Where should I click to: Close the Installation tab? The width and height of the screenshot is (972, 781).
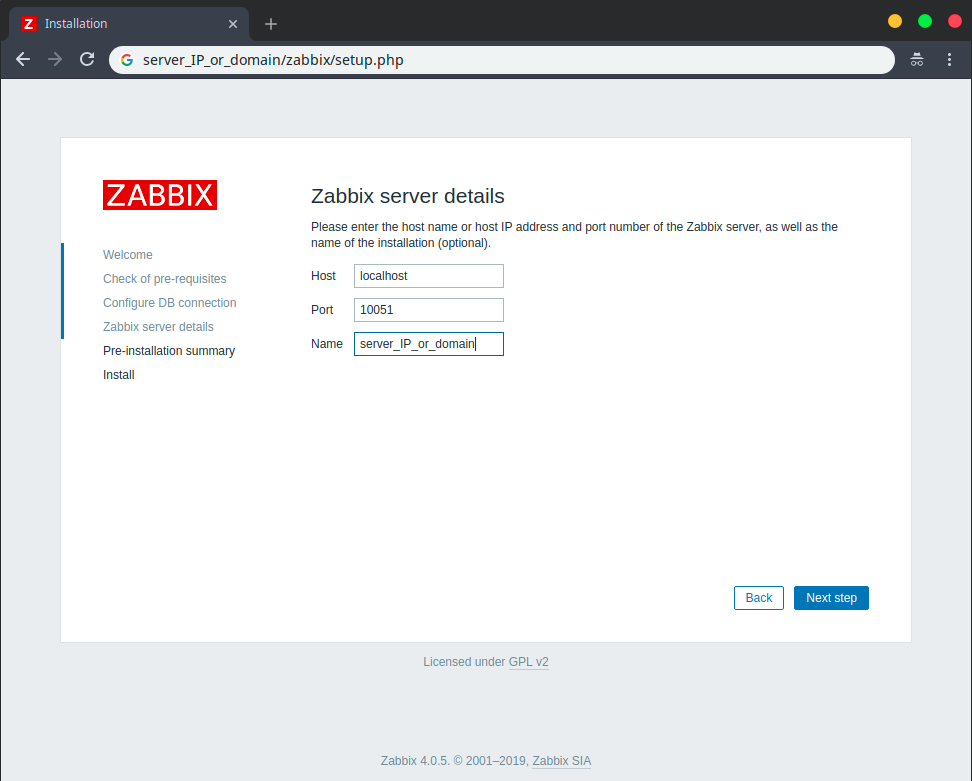[x=233, y=24]
